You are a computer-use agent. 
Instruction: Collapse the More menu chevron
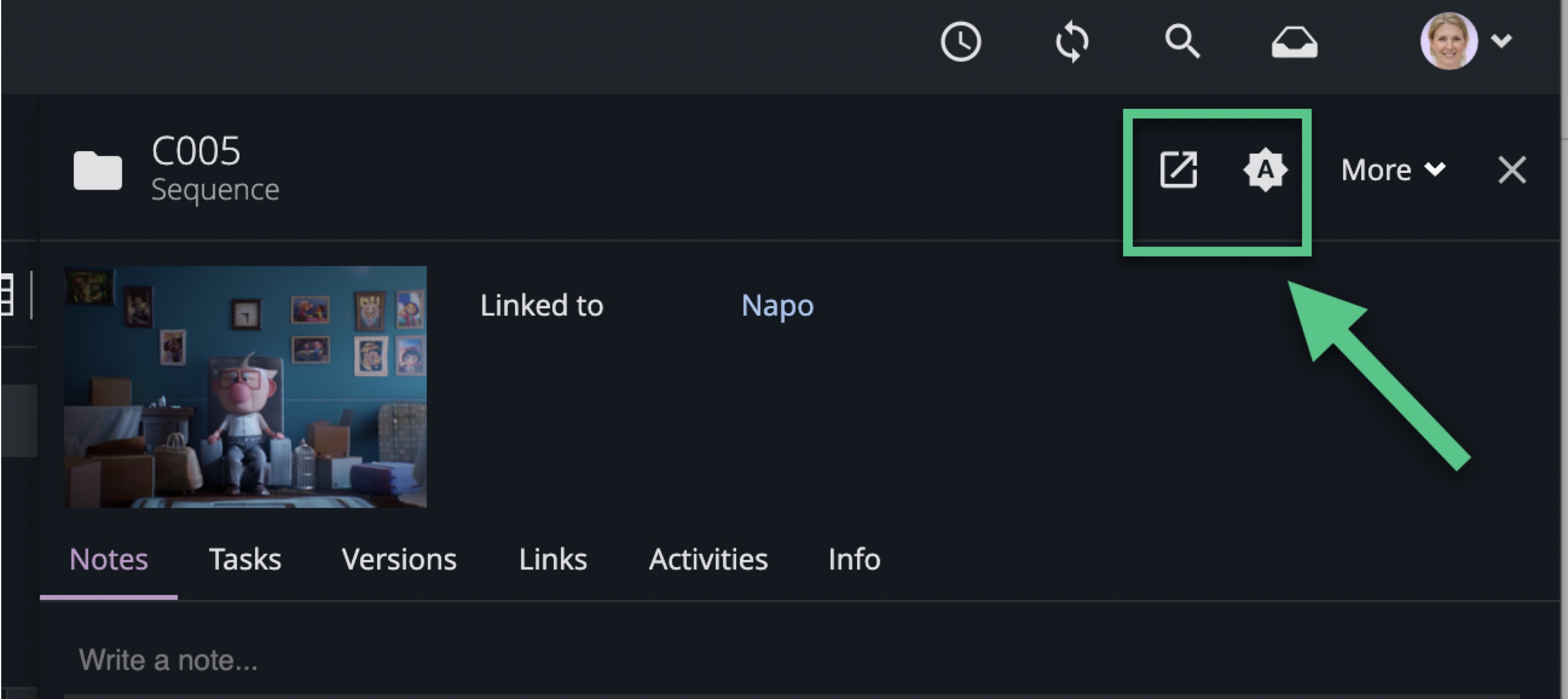(x=1435, y=170)
